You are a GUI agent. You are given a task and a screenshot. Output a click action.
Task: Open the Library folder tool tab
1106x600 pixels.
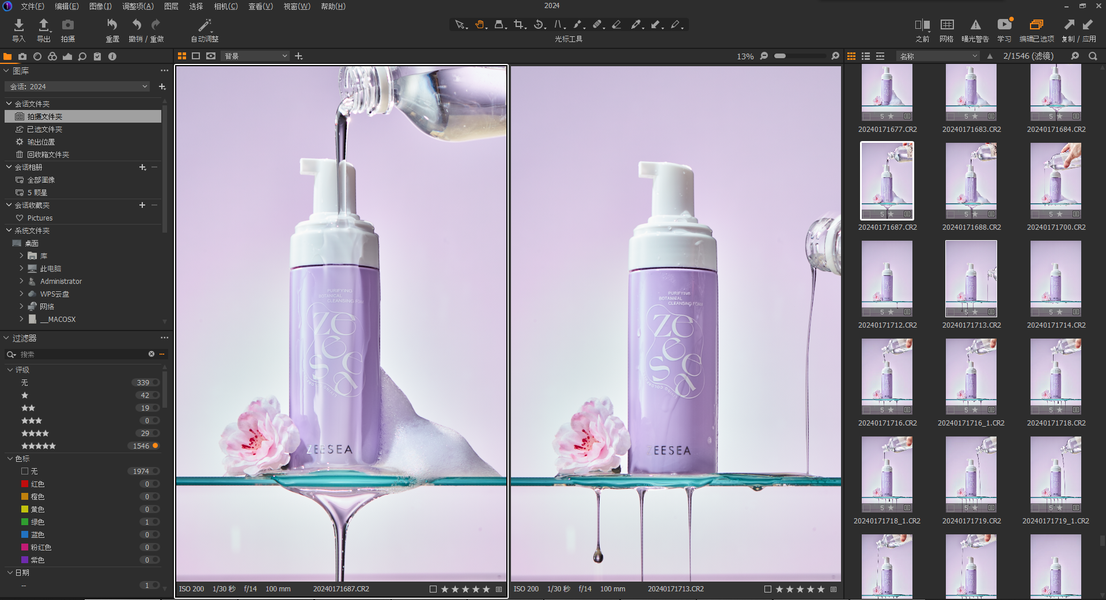coord(8,56)
